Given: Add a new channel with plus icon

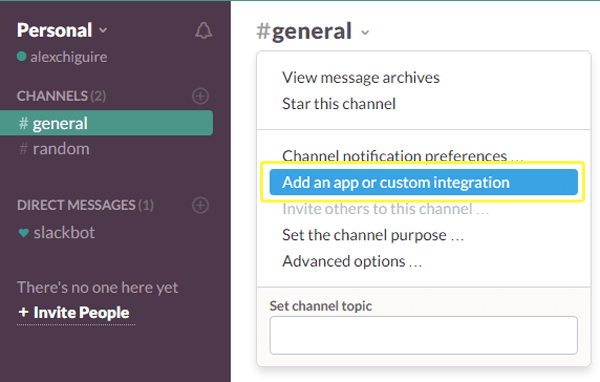Looking at the screenshot, I should [x=201, y=96].
